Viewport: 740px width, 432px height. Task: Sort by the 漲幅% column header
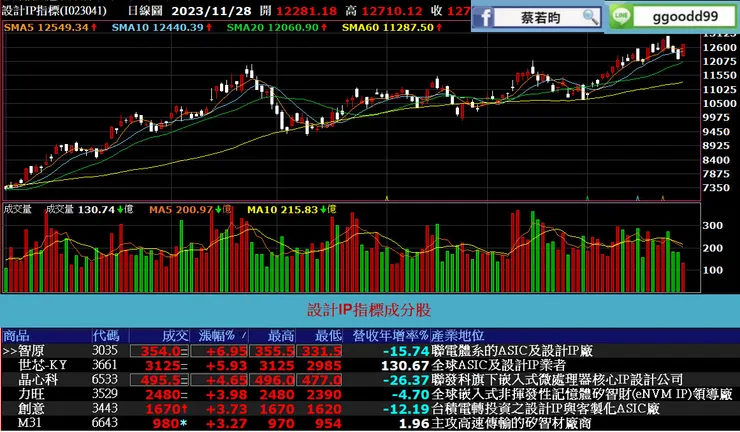(x=217, y=336)
